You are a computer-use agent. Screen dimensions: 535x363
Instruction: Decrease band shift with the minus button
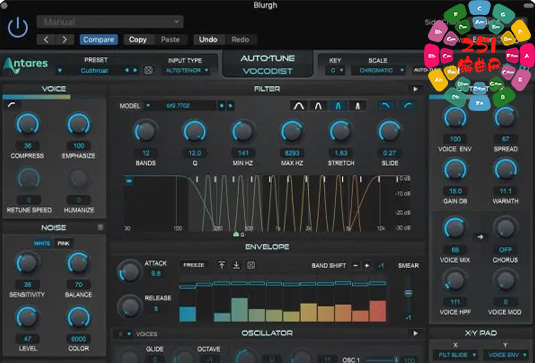pos(356,265)
